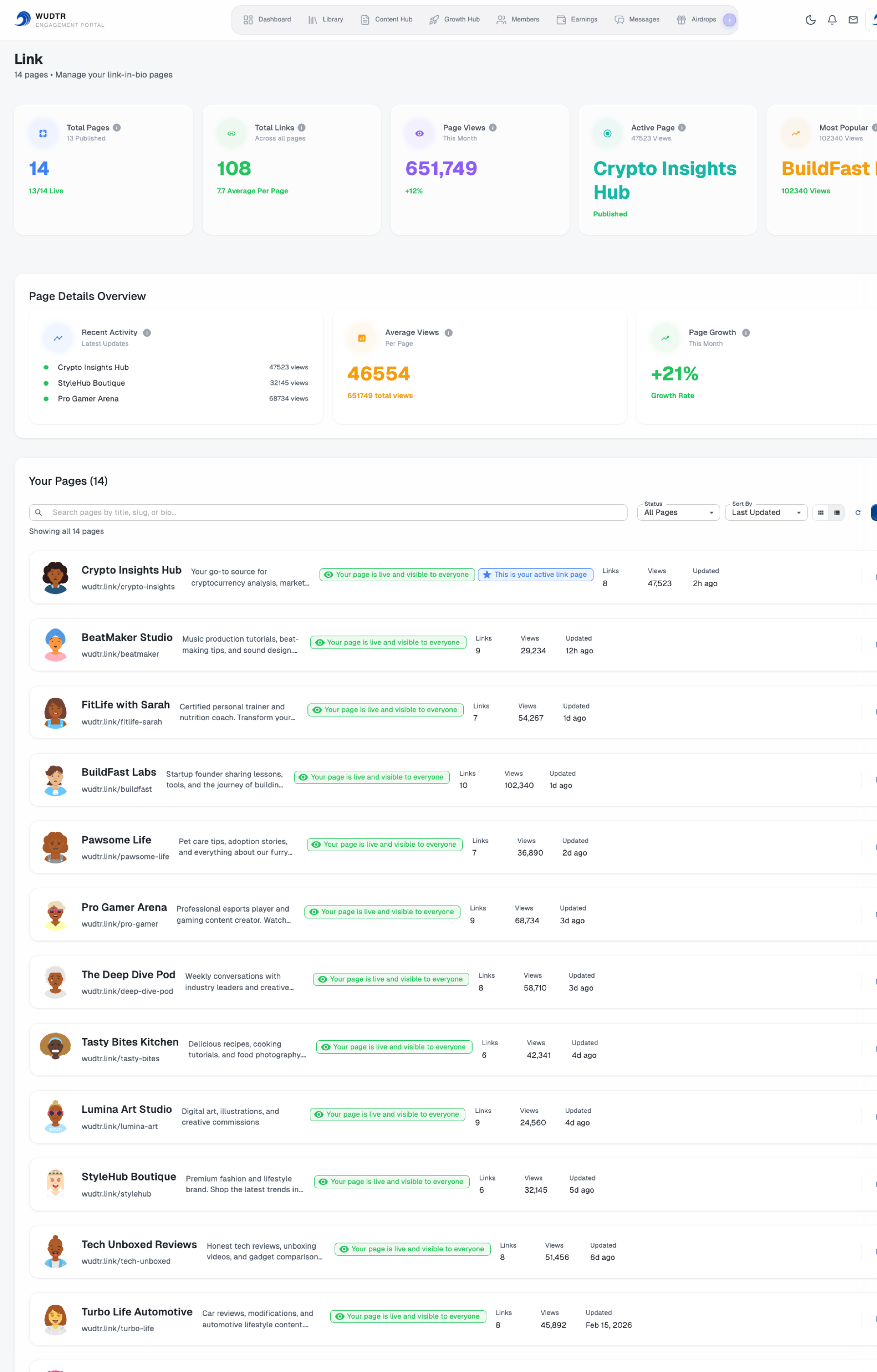Click the Average Views bar chart icon

click(362, 338)
